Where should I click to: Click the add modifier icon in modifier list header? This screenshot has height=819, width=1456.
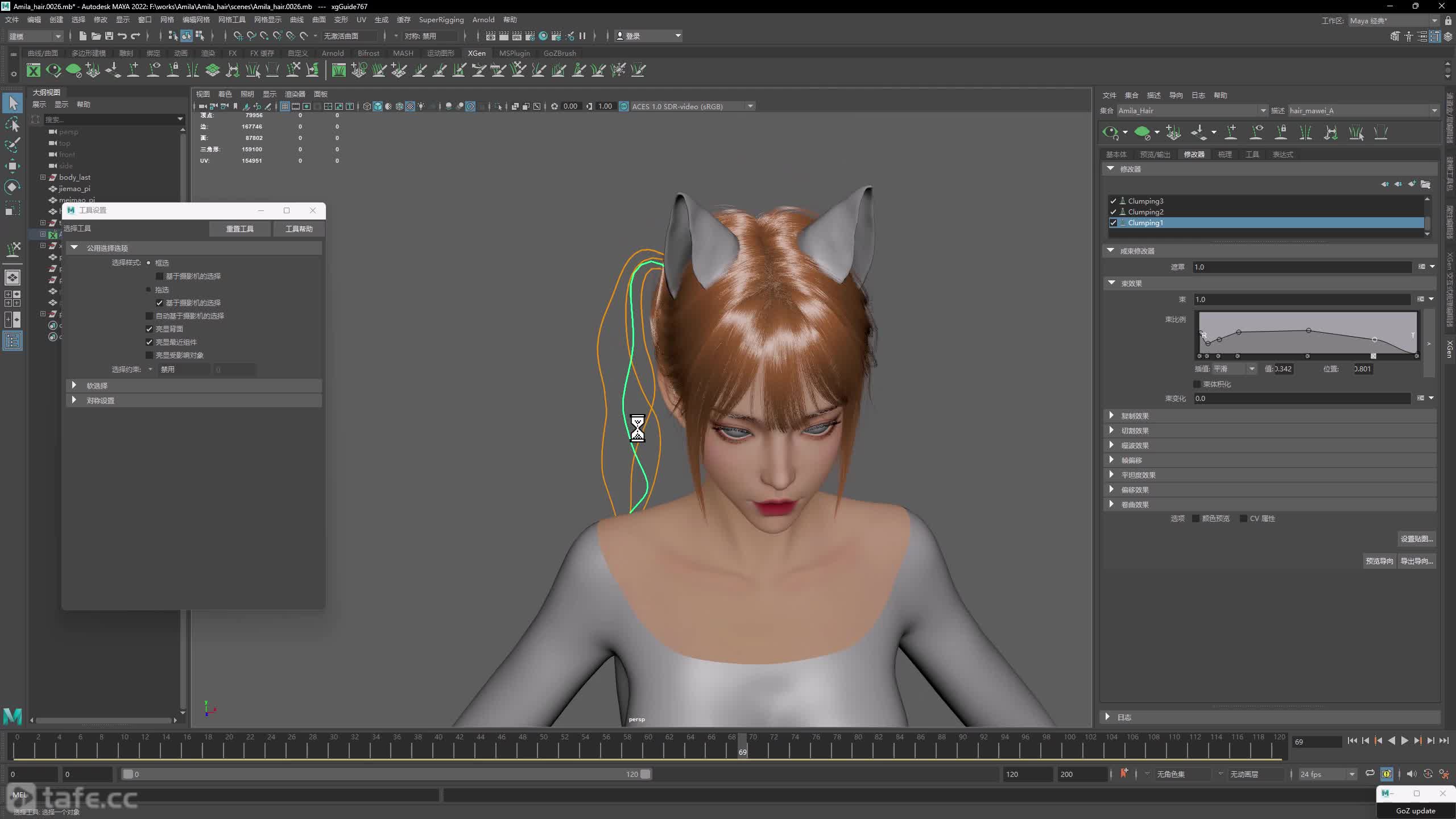pyautogui.click(x=1412, y=184)
